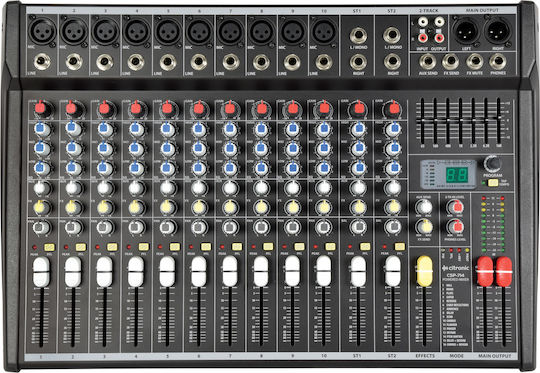
Task: Click the grey Pan knob on channel 1
Action: point(42,227)
